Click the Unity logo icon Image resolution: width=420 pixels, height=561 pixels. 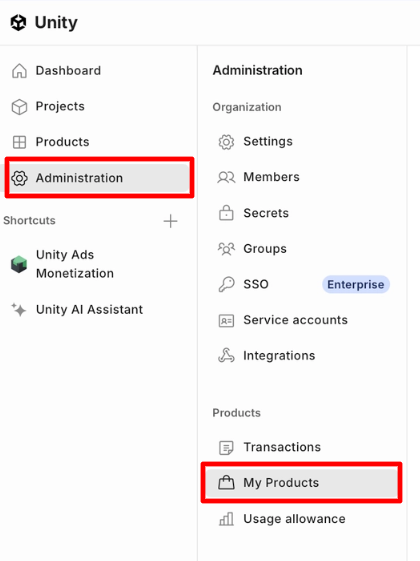click(18, 23)
